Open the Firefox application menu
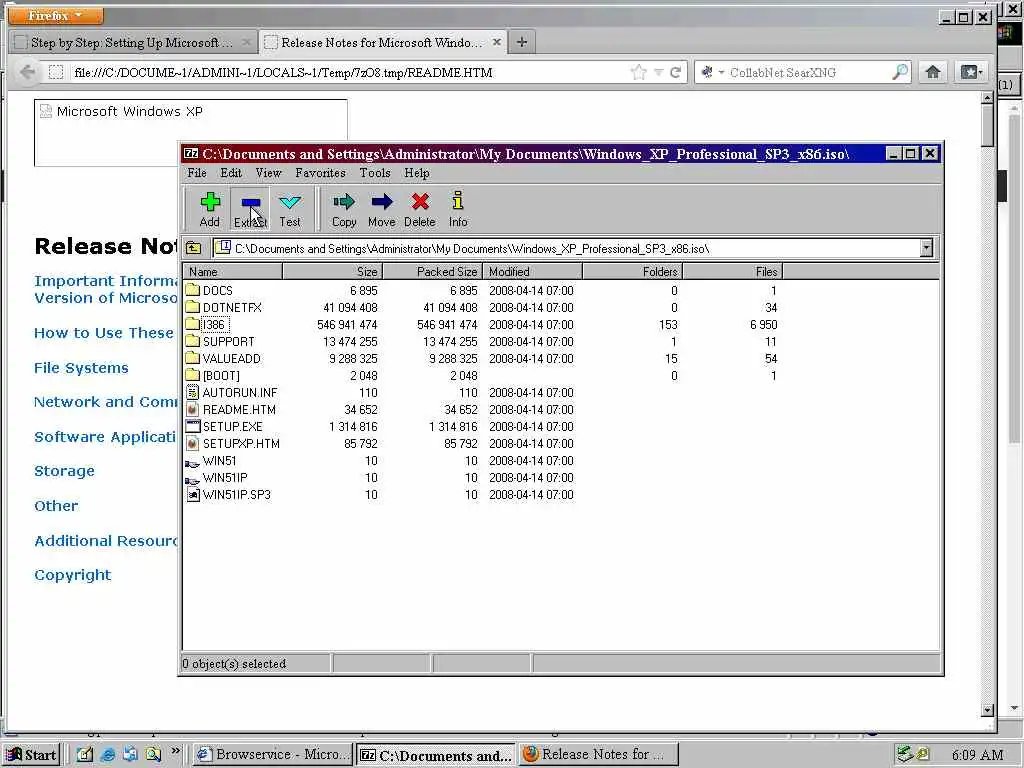The image size is (1024, 768). tap(56, 15)
